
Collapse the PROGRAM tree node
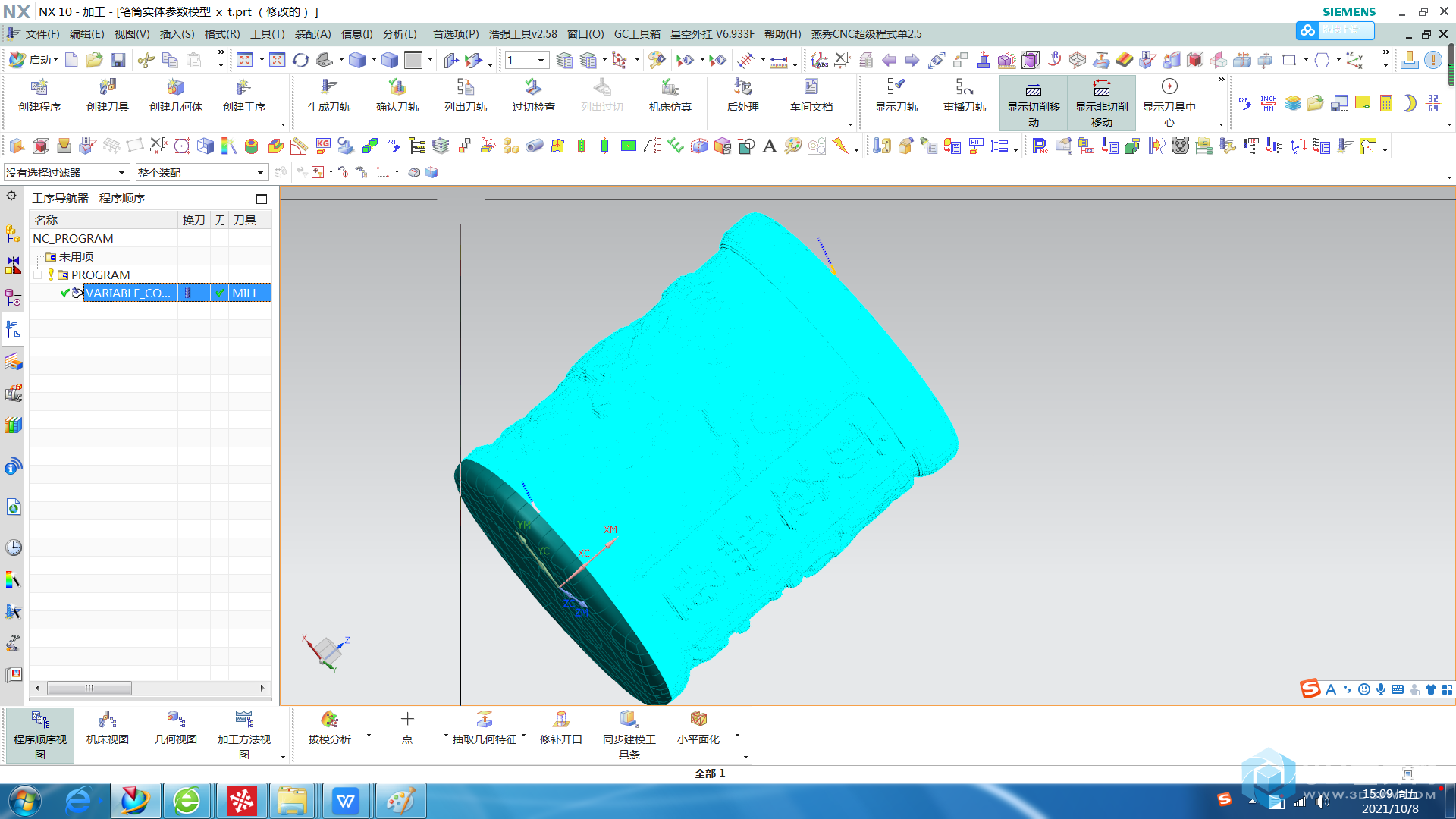click(x=37, y=275)
